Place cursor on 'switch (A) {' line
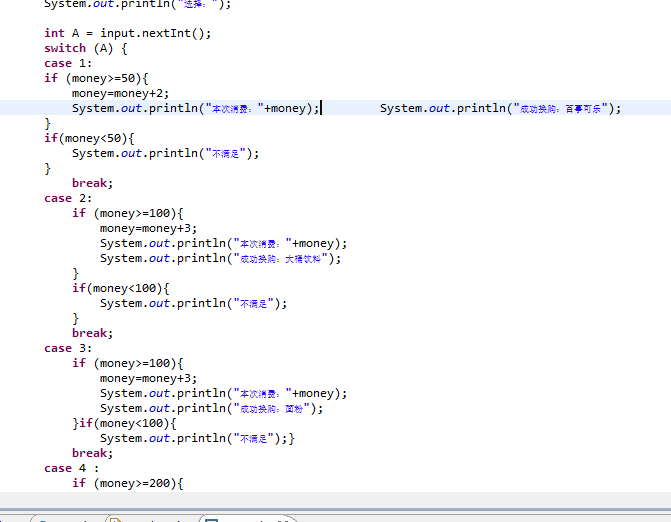The width and height of the screenshot is (671, 522). pyautogui.click(x=86, y=48)
